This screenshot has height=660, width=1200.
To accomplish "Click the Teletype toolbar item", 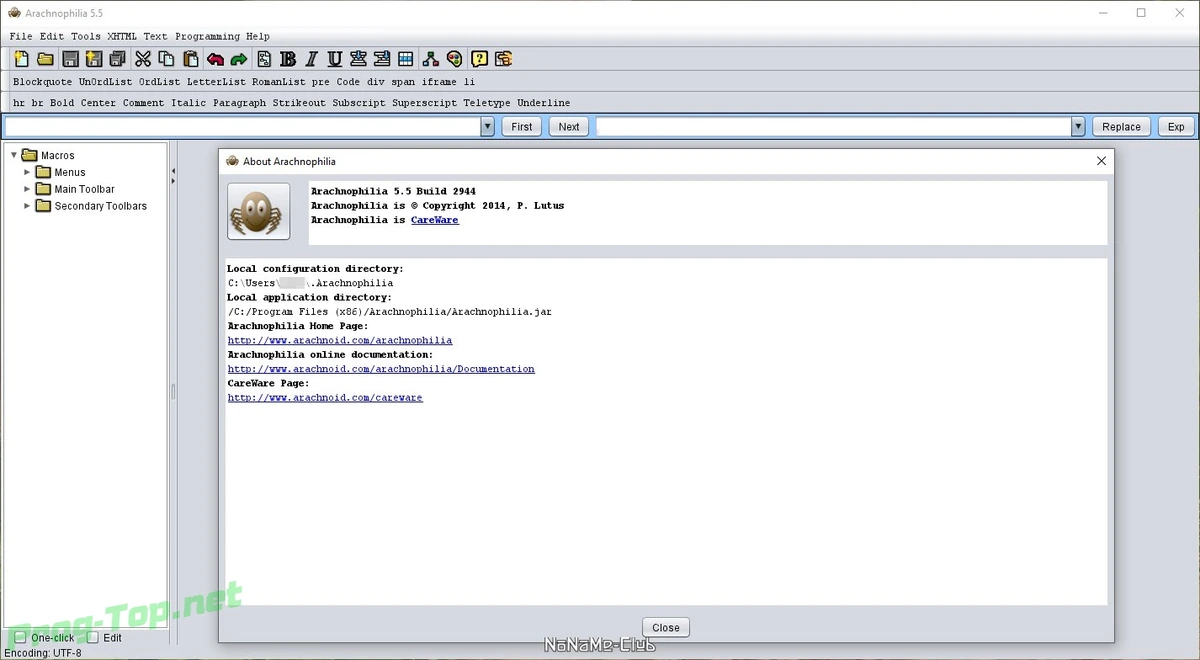I will (487, 103).
